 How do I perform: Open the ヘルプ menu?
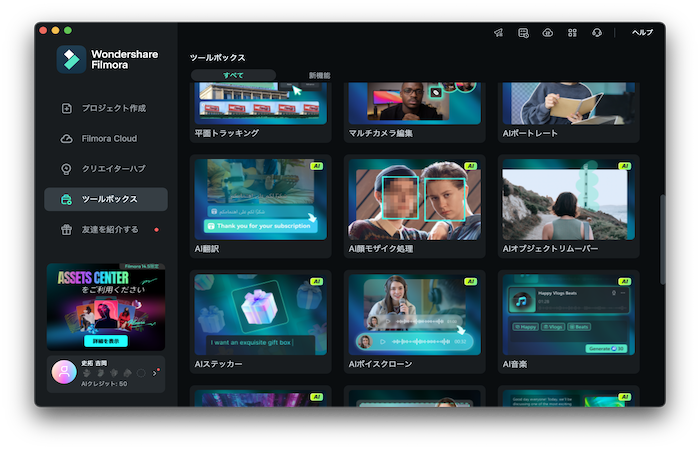[x=642, y=33]
